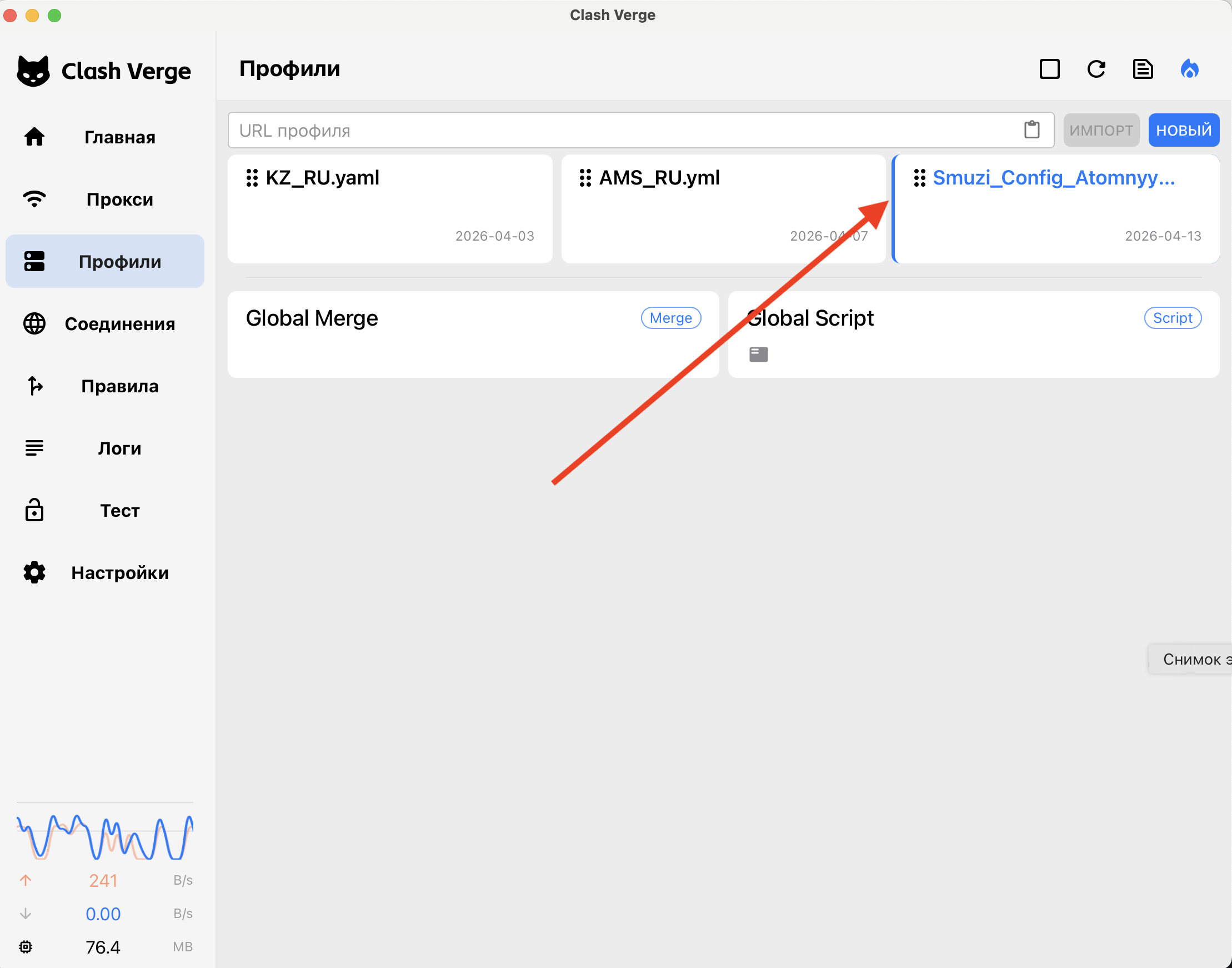Click the traffic graph in sidebar
1232x968 pixels.
point(105,837)
